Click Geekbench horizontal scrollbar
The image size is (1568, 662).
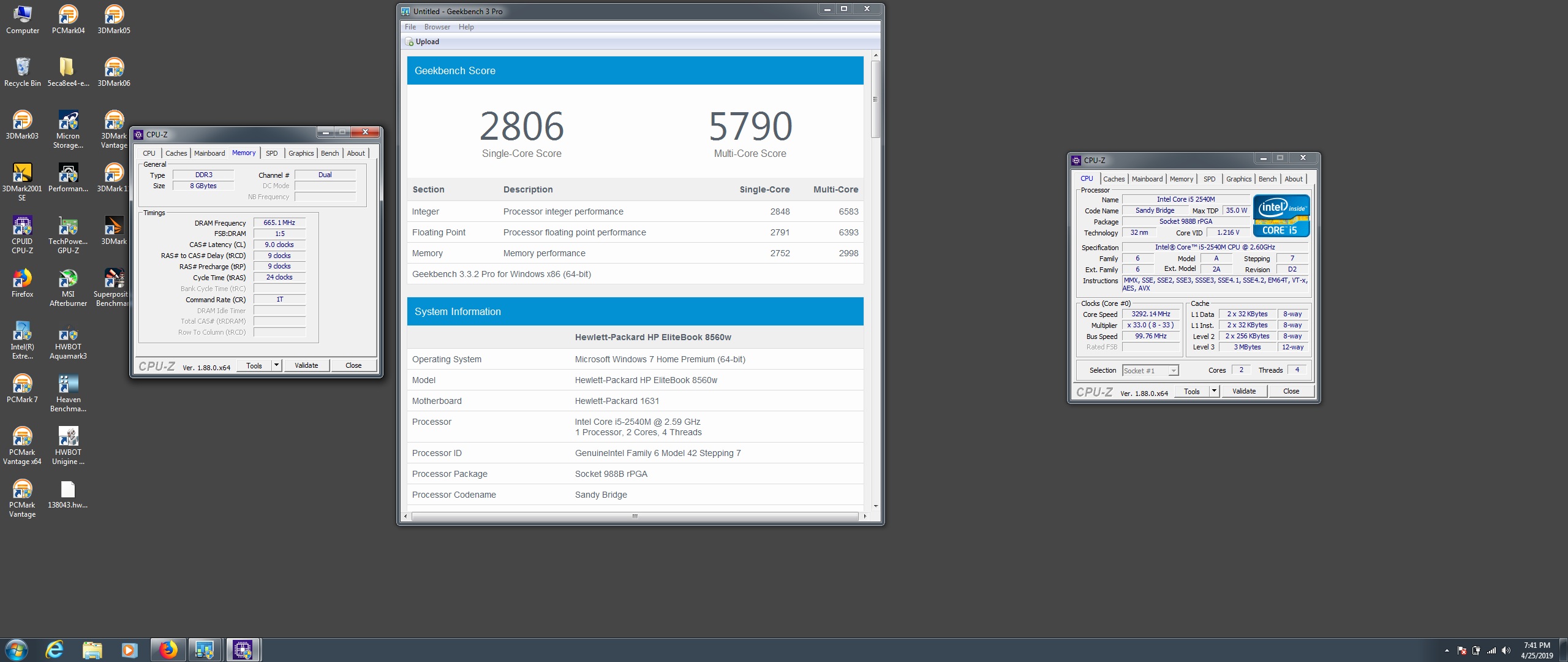coord(635,516)
